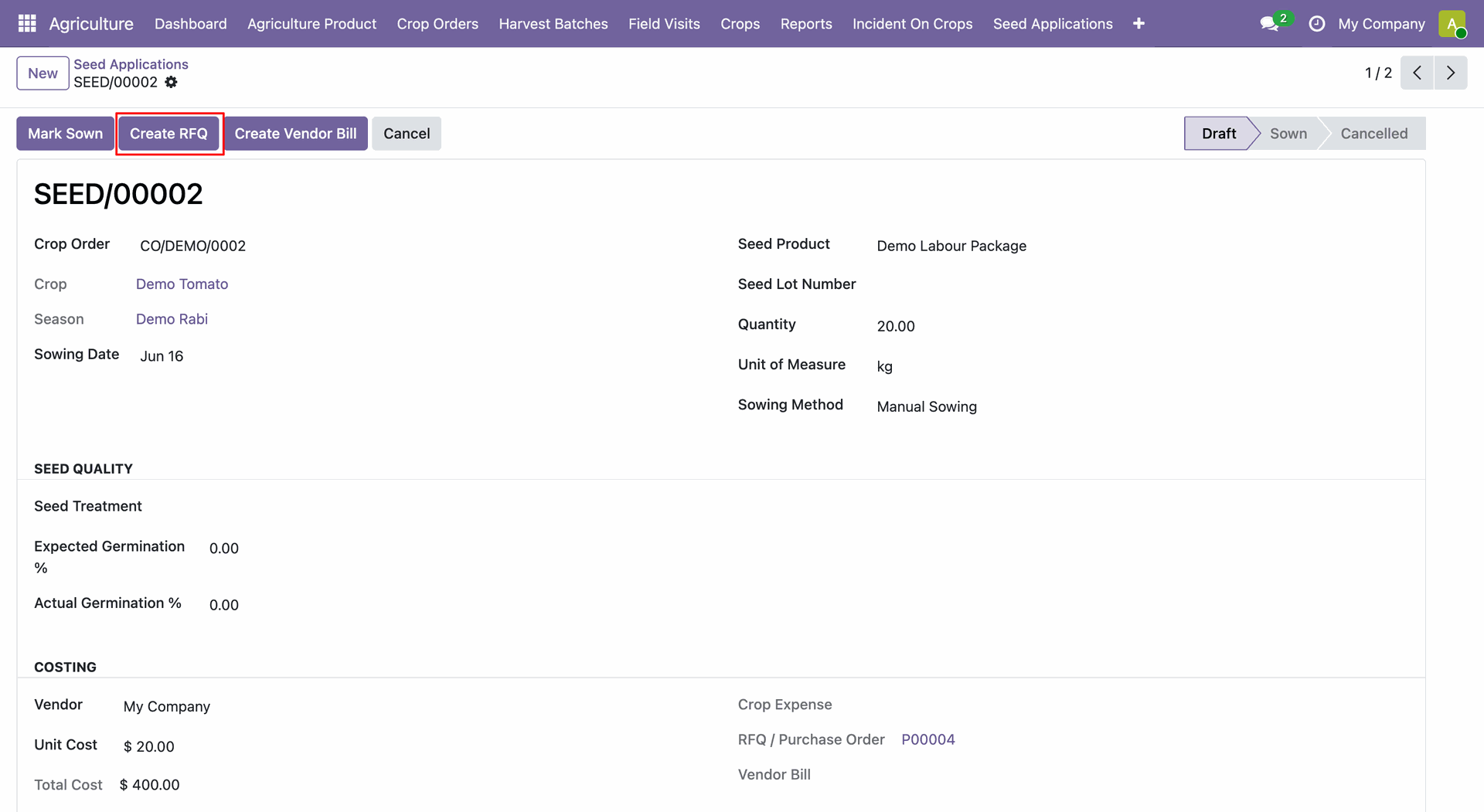The width and height of the screenshot is (1484, 812).
Task: Open the Harvest Batches menu
Action: [553, 24]
